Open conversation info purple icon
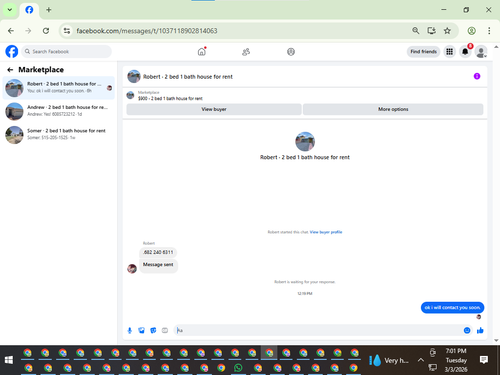 coord(477,76)
